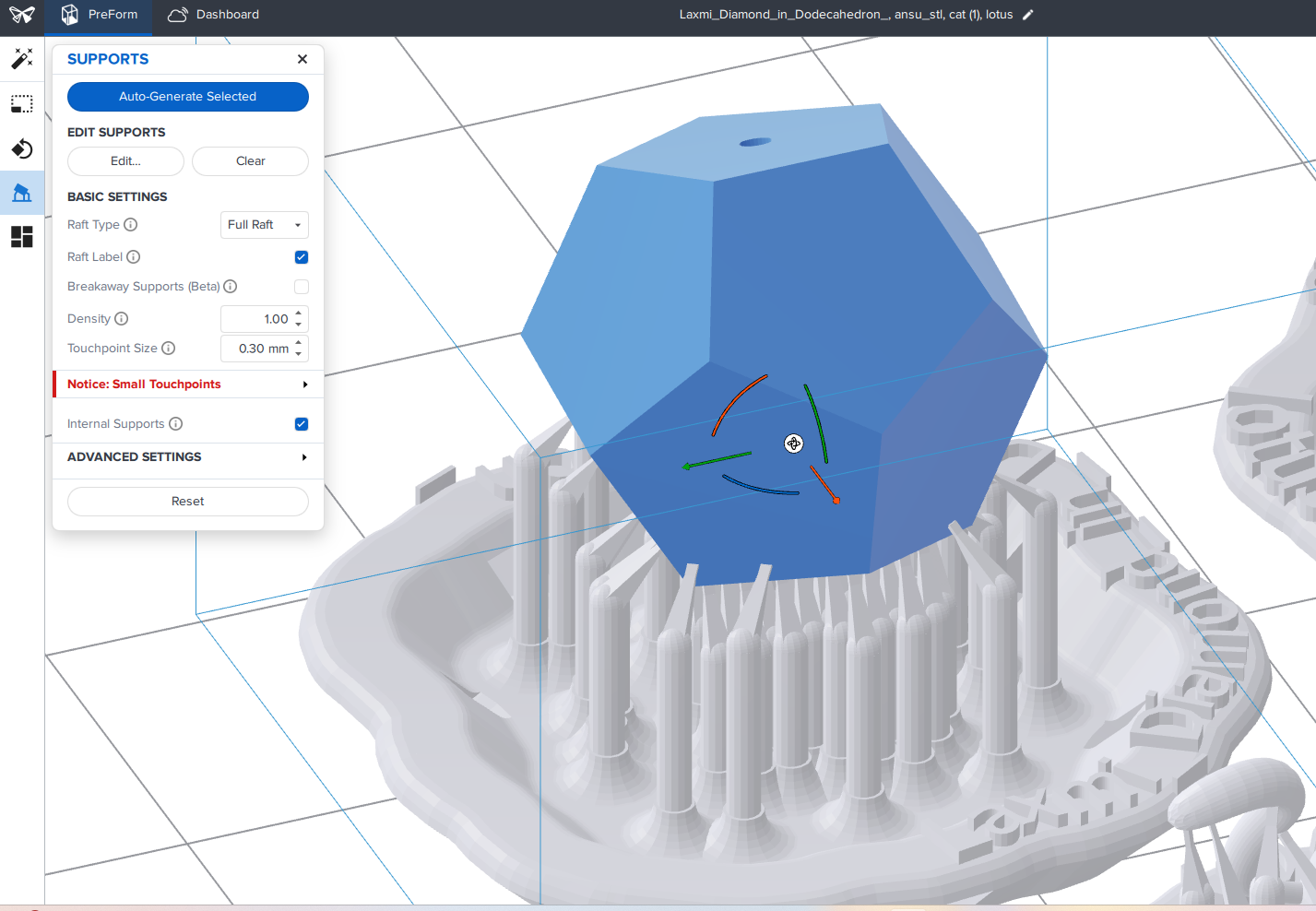Click the pencil icon to rename the job
The width and height of the screenshot is (1316, 911).
point(1028,15)
